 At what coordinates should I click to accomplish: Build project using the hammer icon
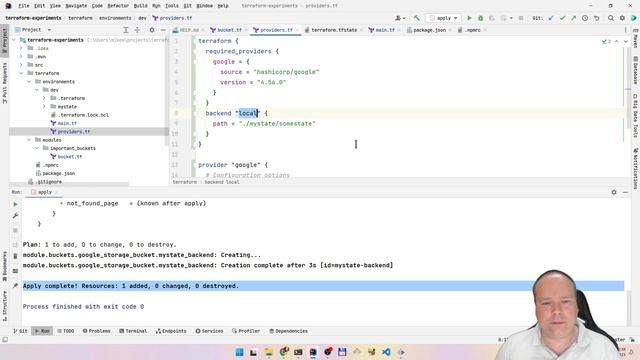[416, 18]
